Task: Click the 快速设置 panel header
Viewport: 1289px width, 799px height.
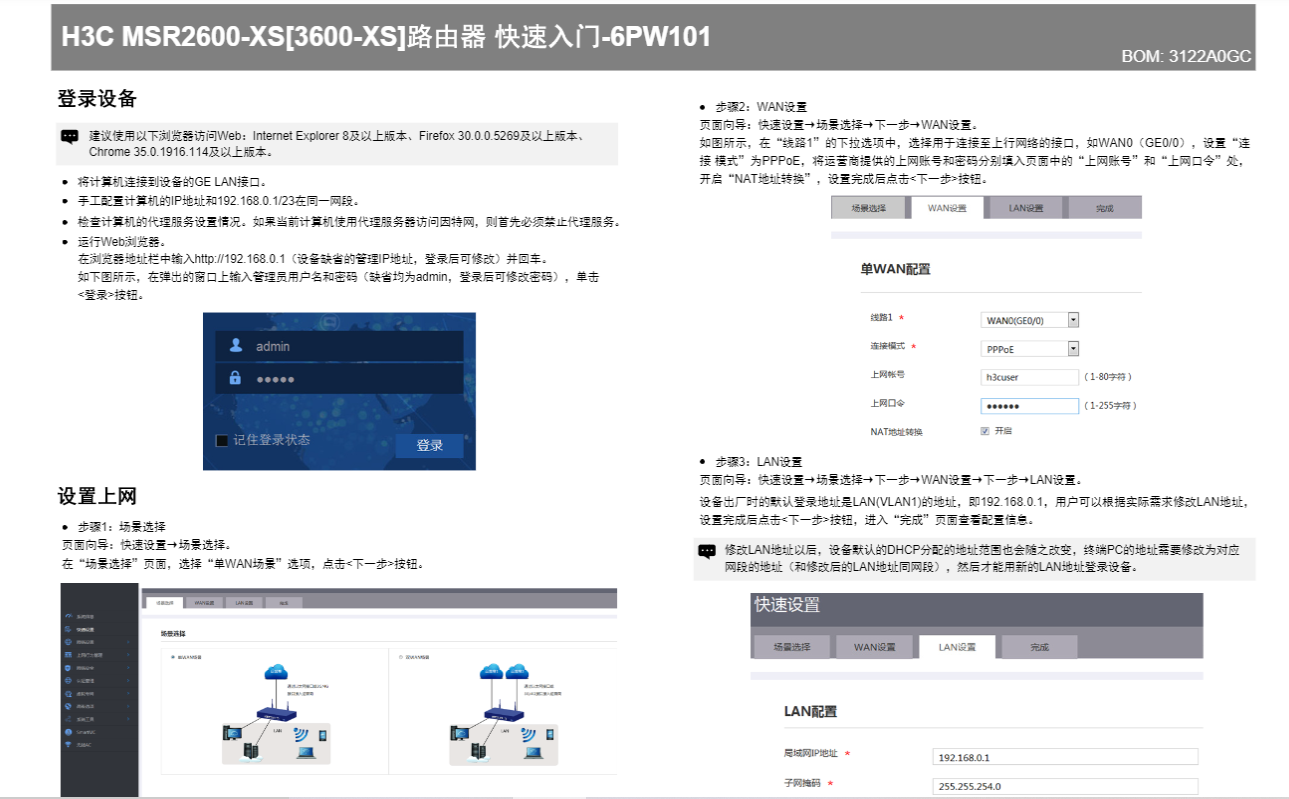Action: tap(976, 610)
